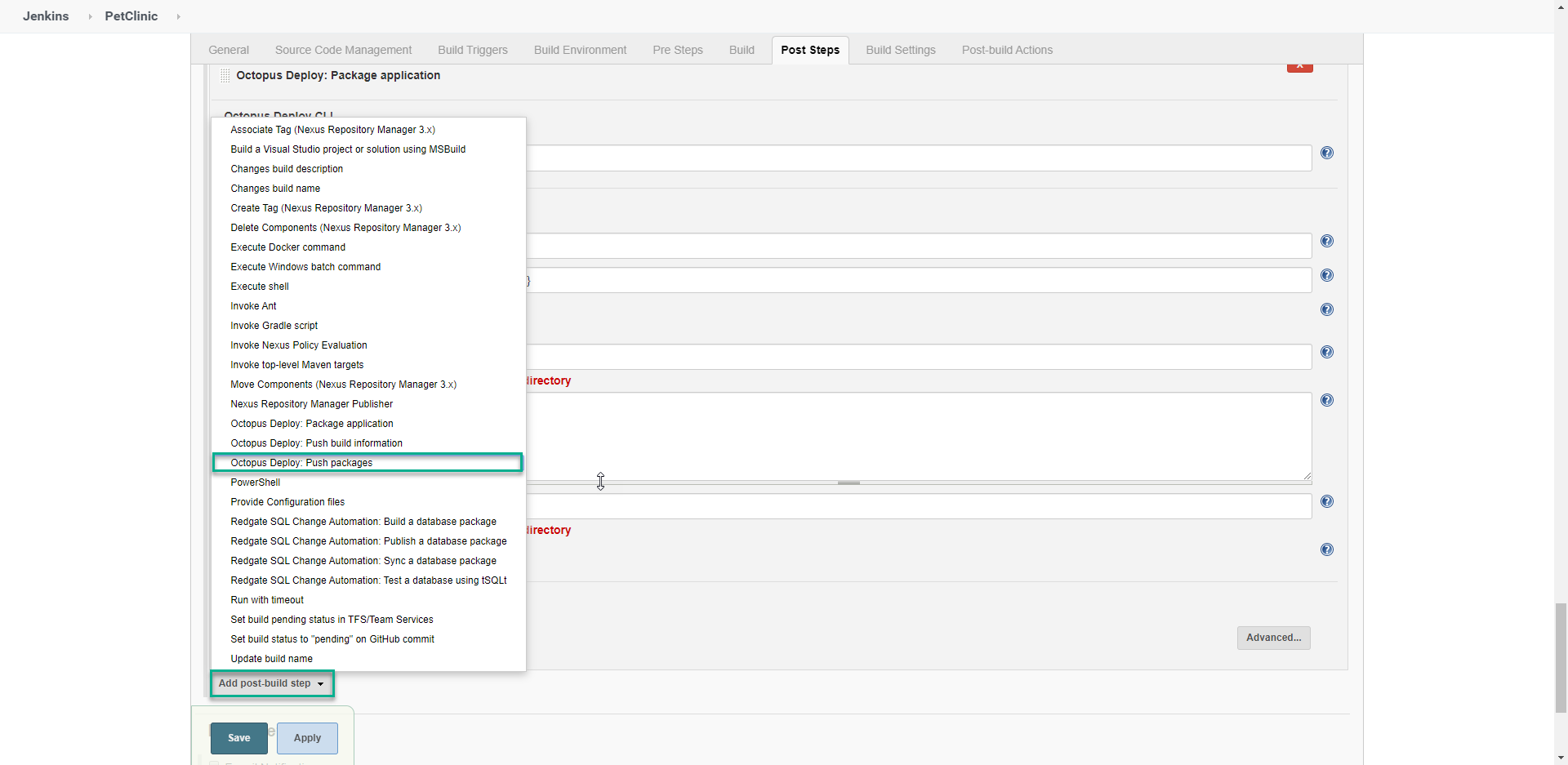
Task: Click the textarea corner resize grip
Action: click(x=1307, y=476)
